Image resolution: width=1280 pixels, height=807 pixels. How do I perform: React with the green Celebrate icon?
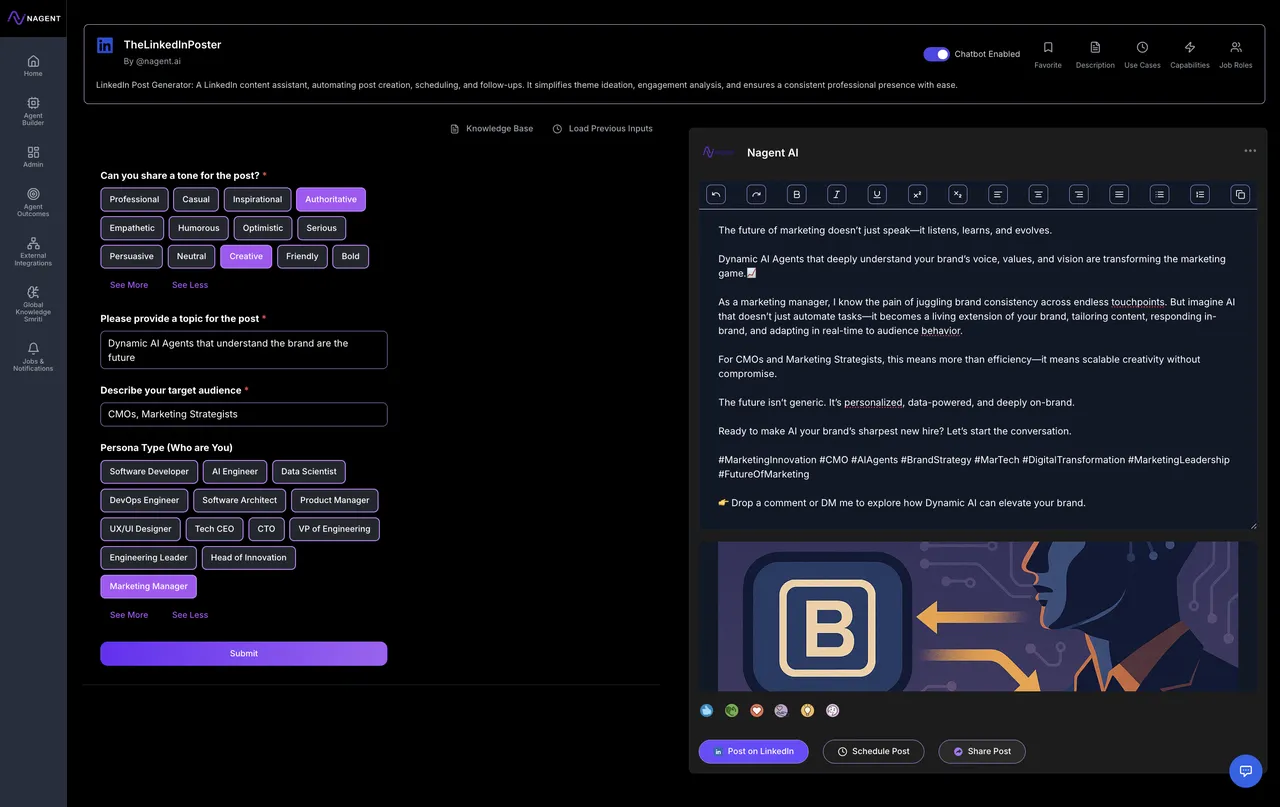click(732, 711)
